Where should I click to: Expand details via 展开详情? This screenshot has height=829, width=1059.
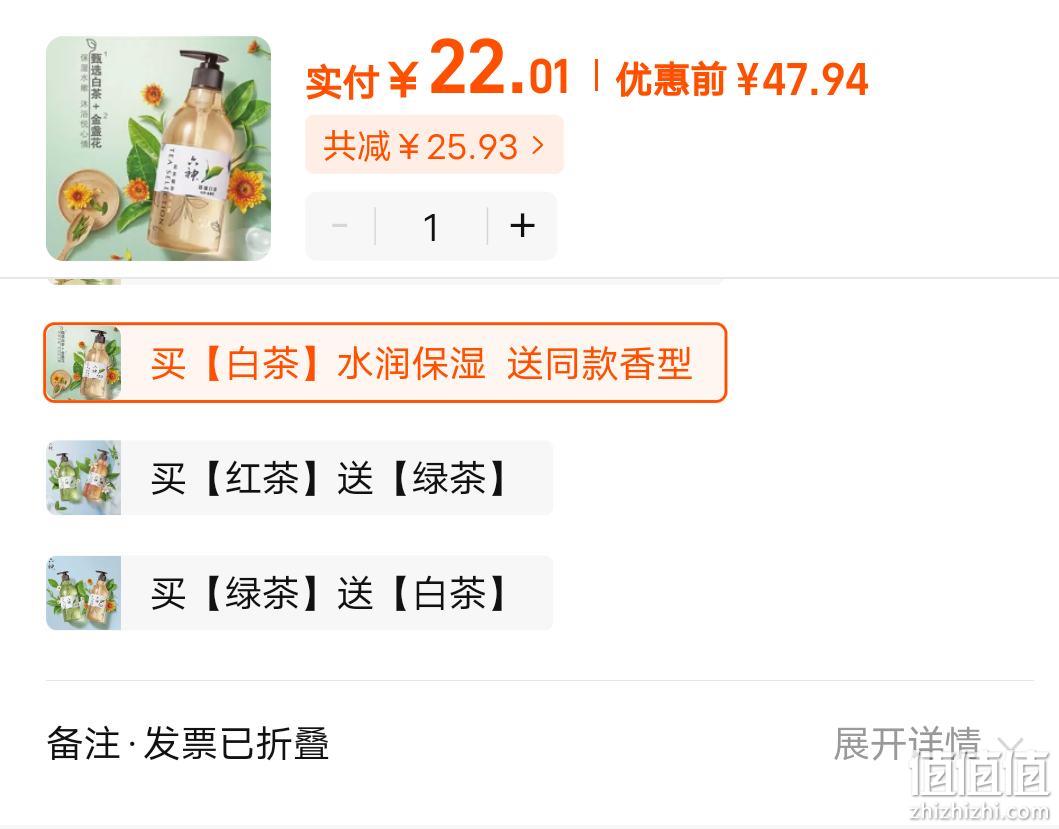pyautogui.click(x=907, y=744)
